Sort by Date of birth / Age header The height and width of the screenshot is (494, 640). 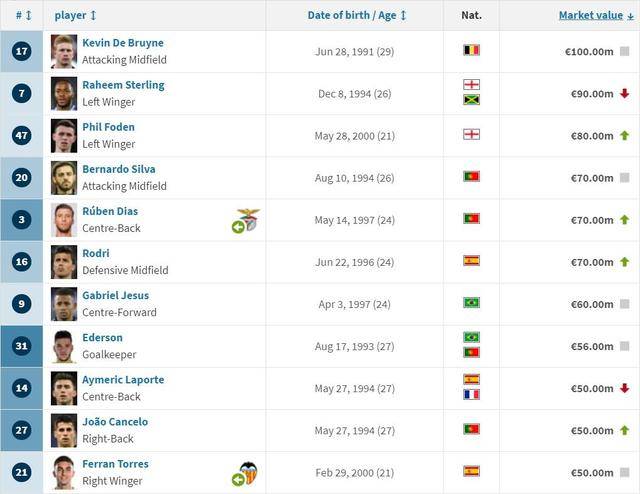(x=357, y=16)
